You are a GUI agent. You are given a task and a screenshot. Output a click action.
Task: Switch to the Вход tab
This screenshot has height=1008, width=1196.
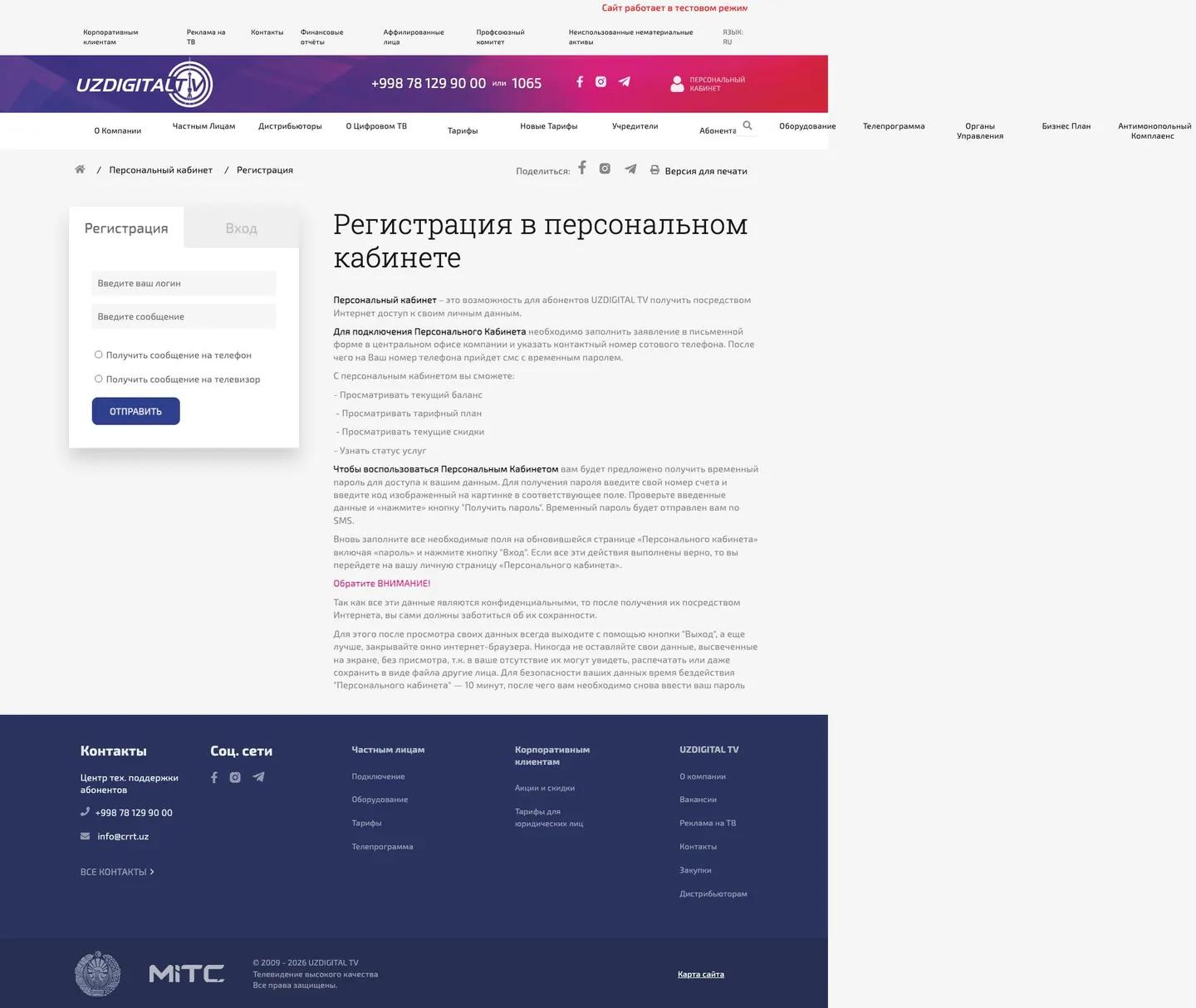coord(242,228)
